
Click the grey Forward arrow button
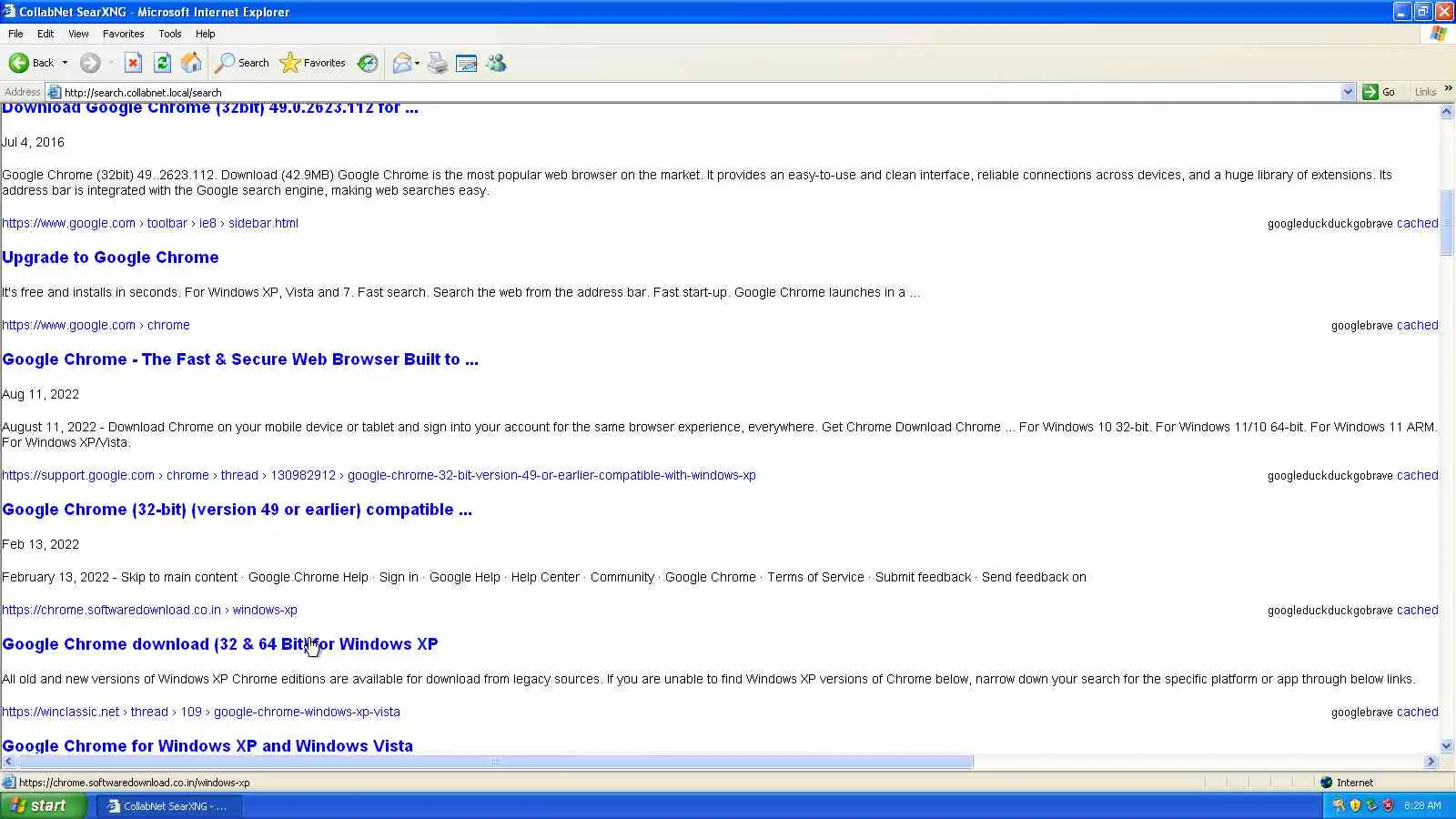click(89, 63)
